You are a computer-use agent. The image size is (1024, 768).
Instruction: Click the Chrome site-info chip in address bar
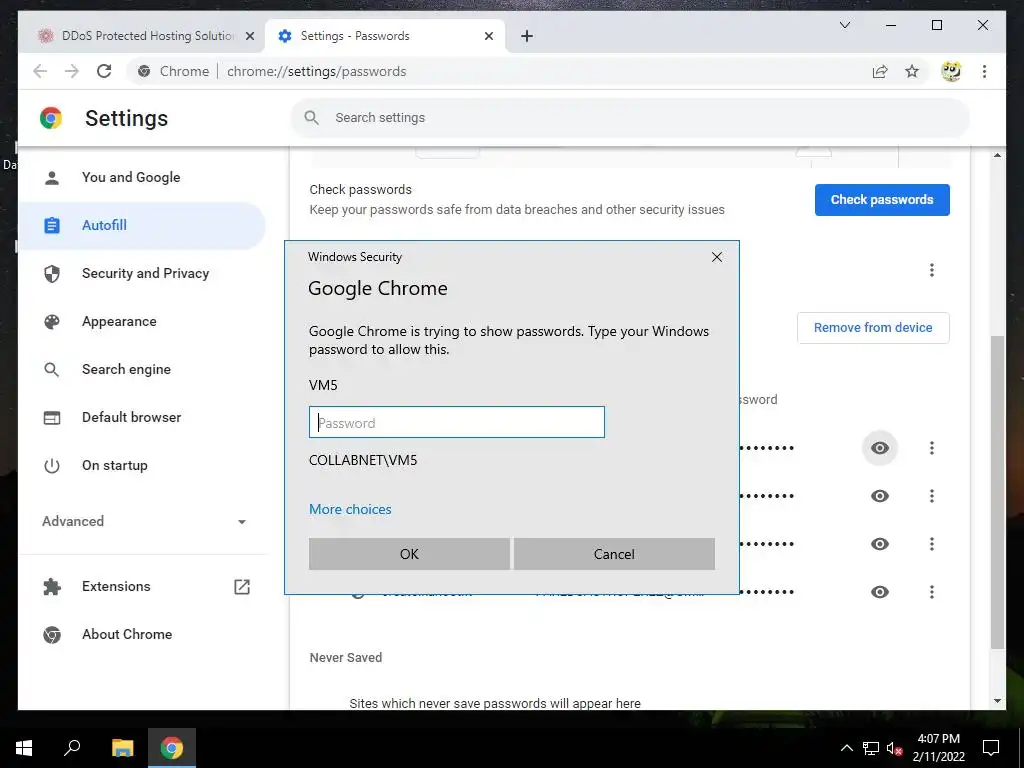(174, 71)
